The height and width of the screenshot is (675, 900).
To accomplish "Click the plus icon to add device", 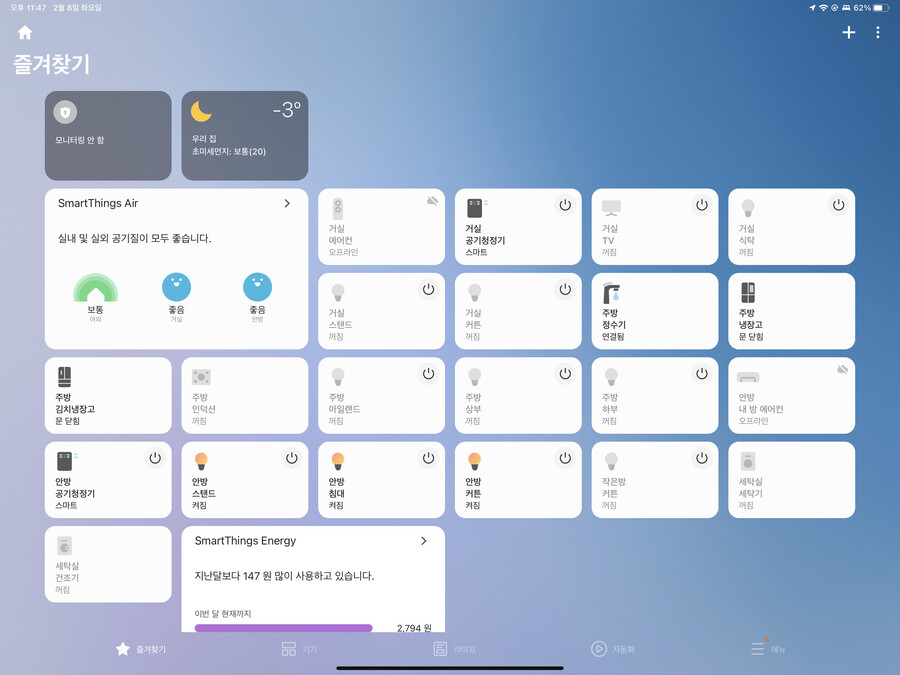I will pyautogui.click(x=848, y=32).
